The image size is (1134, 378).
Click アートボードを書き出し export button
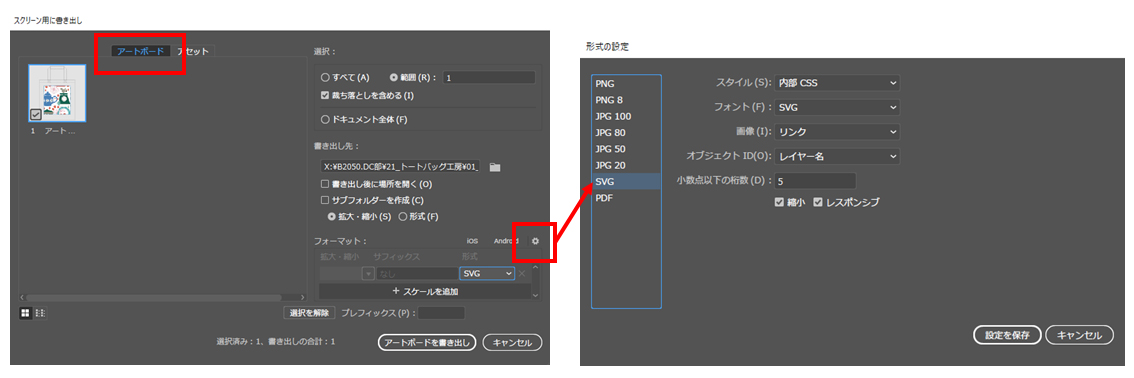click(x=427, y=343)
